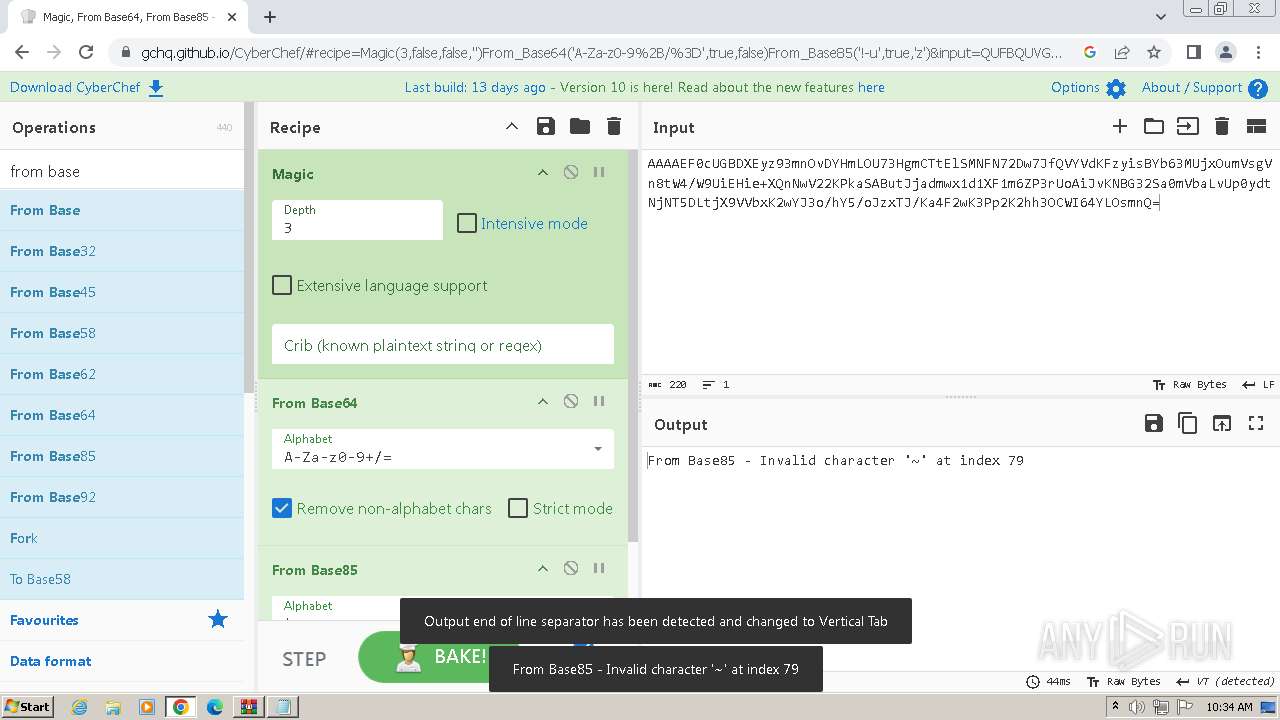Click the Crib known plaintext field
1280x720 pixels.
pos(443,345)
